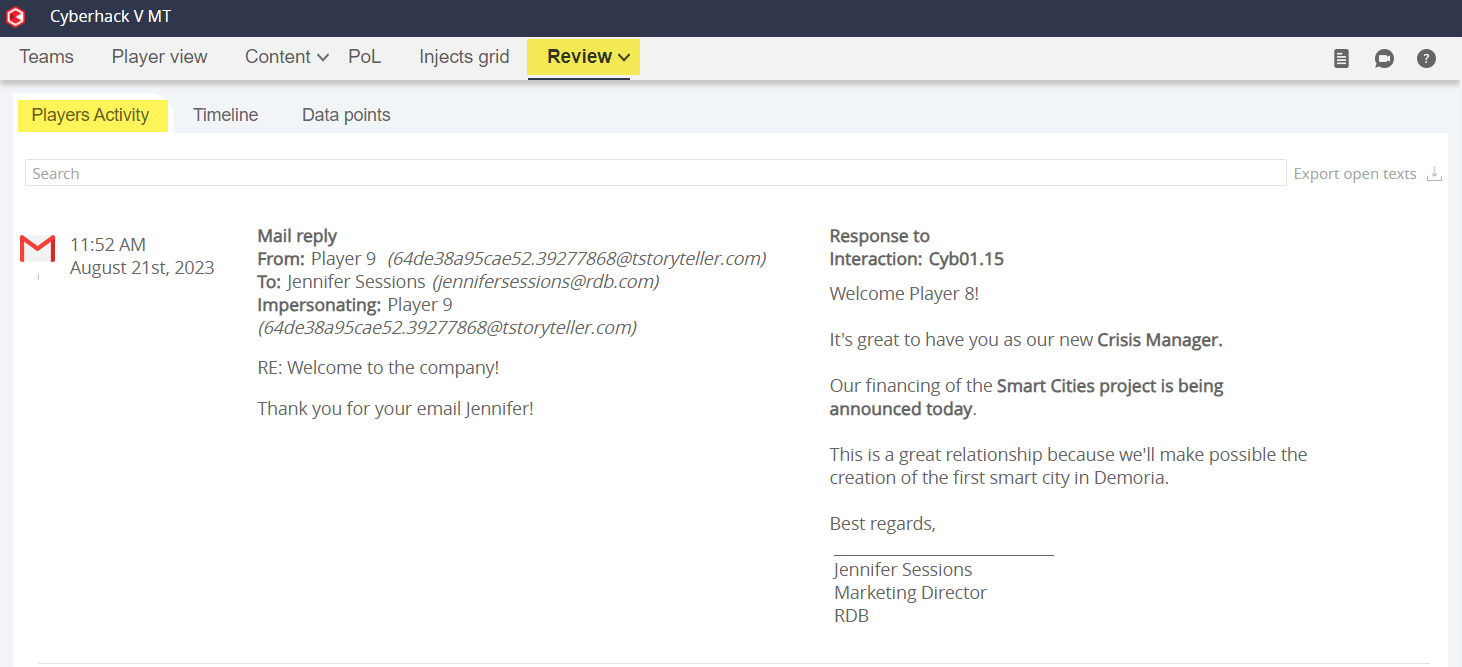Click the jennifersessions@rdb.com email address
The width and height of the screenshot is (1462, 667).
(545, 282)
